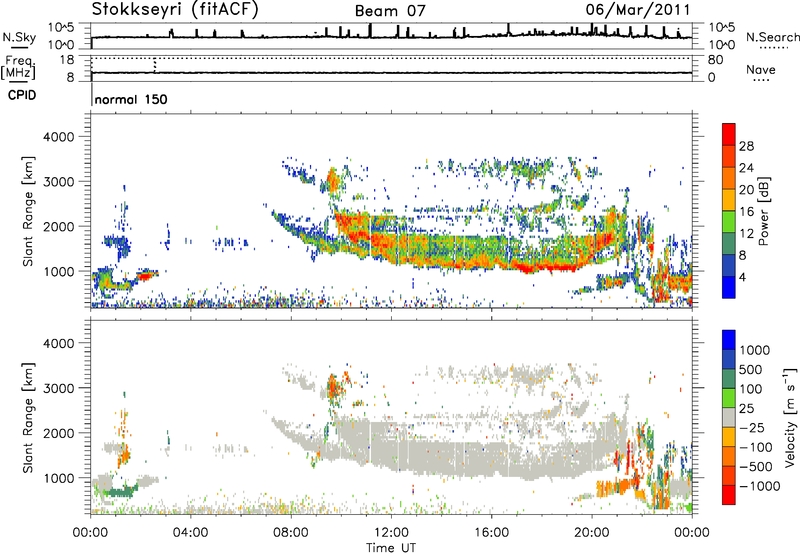Viewport: 800px width, 554px height.
Task: Click the 08:00 time tick label
Action: (291, 533)
